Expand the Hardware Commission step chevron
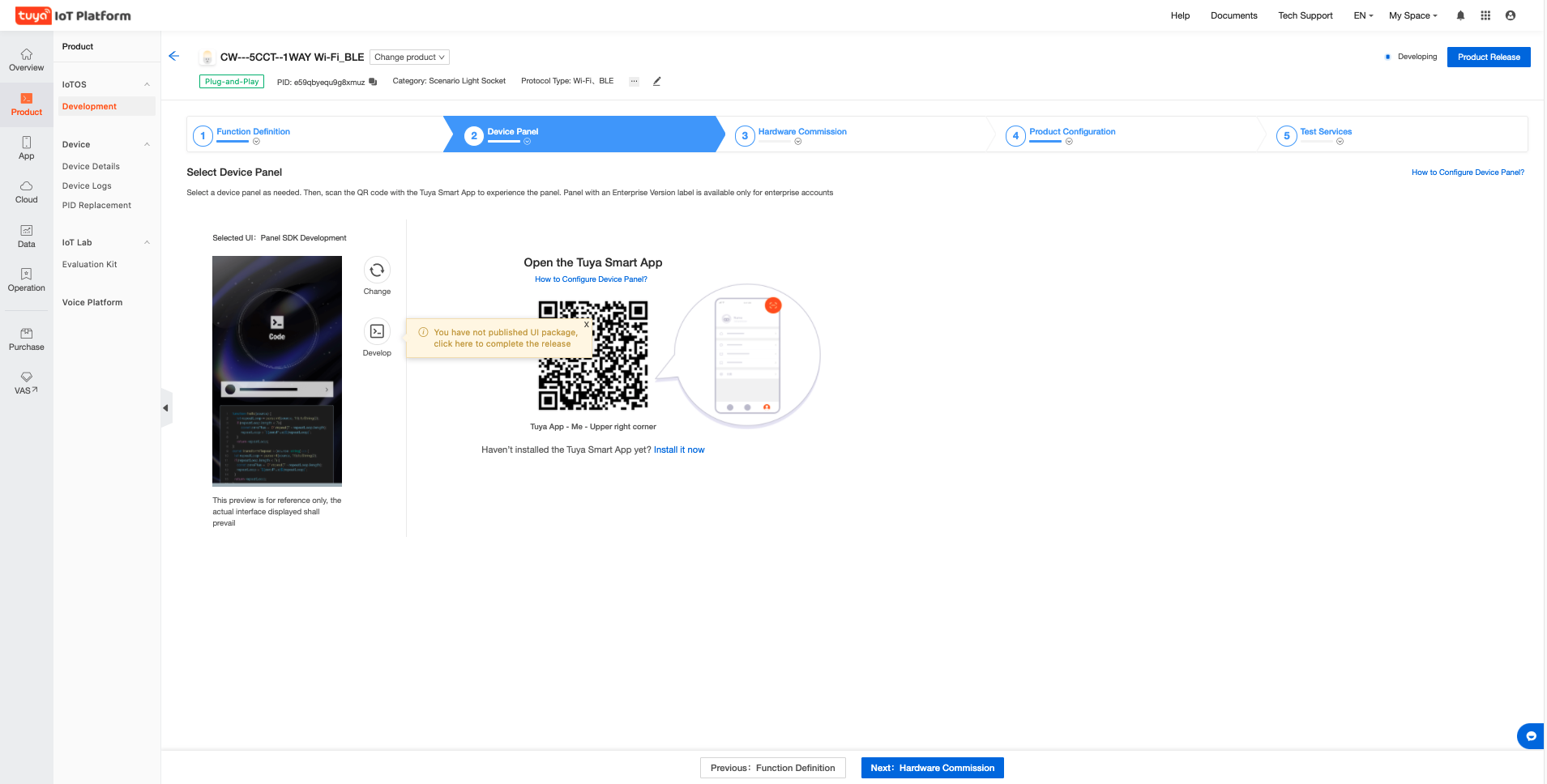 click(798, 142)
